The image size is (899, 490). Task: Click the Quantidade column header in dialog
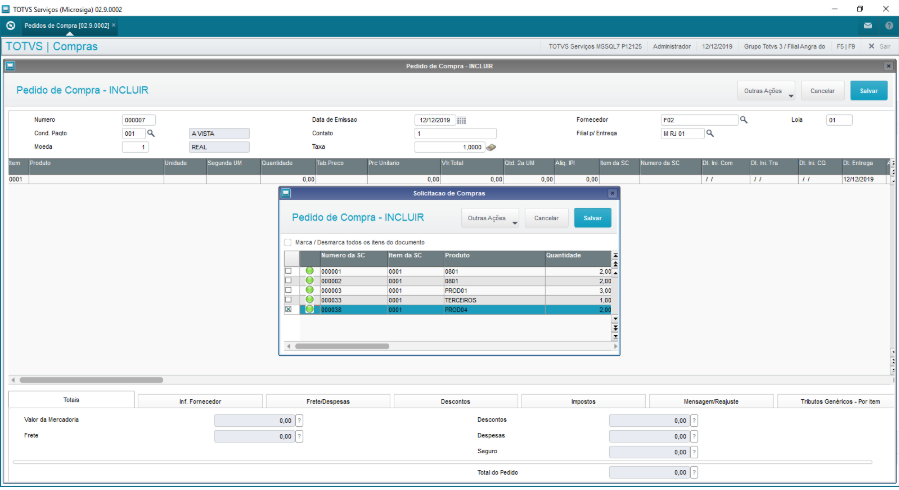(578, 256)
